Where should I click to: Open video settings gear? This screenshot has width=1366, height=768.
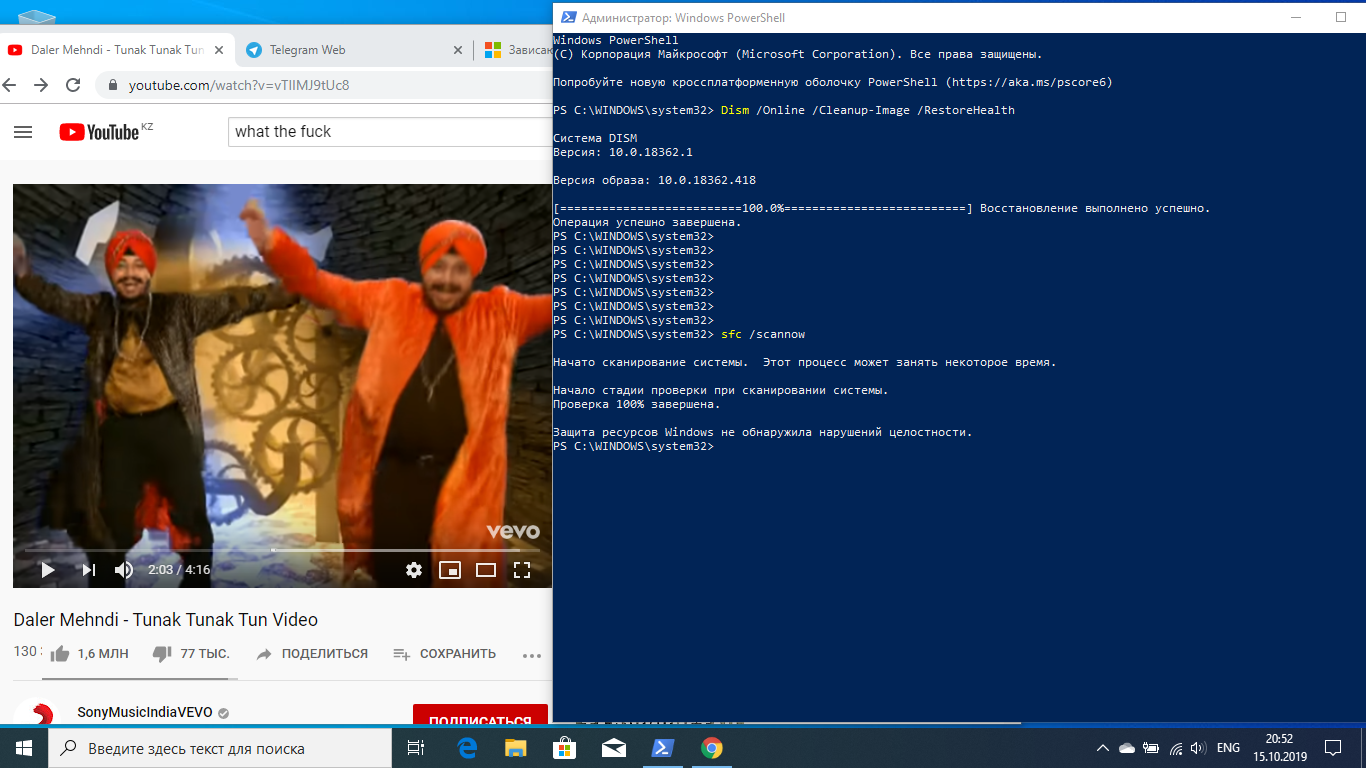pyautogui.click(x=414, y=570)
